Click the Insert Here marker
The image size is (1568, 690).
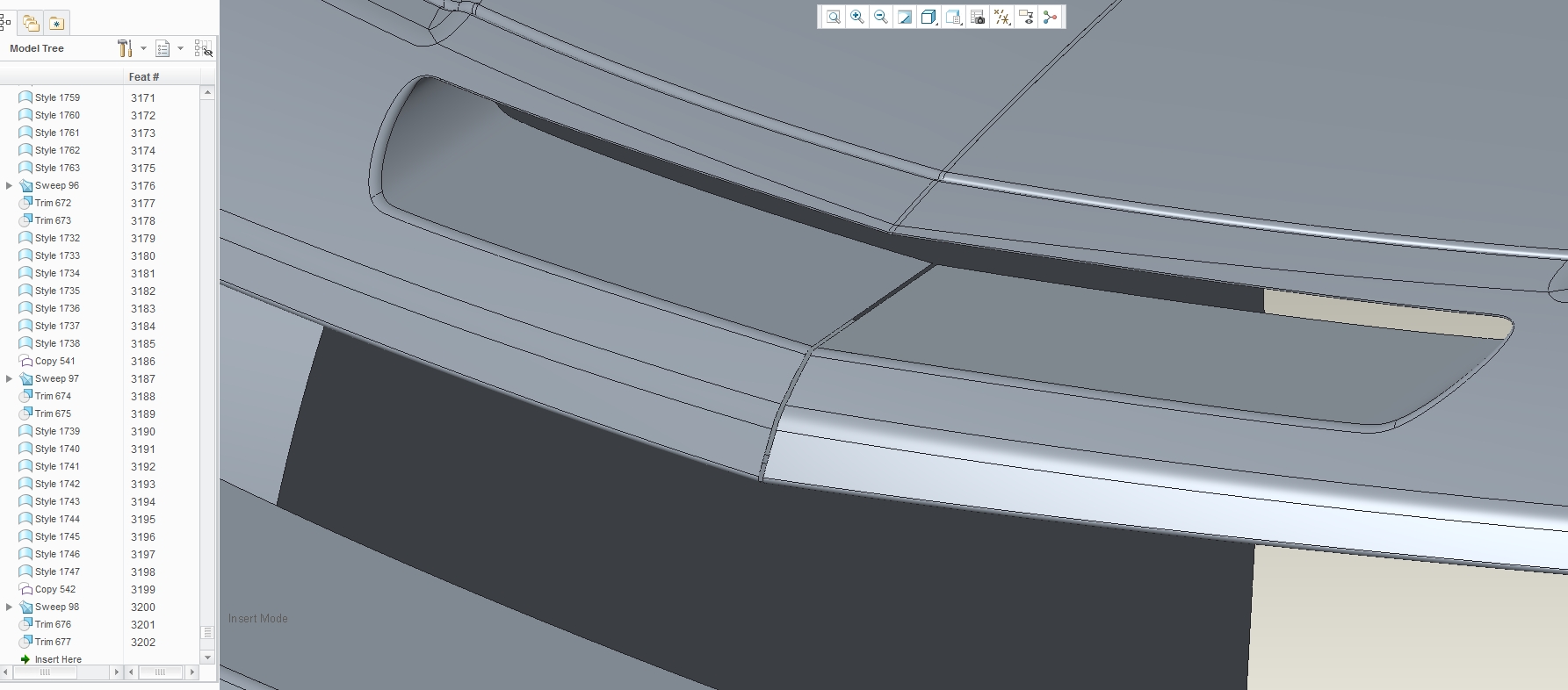[51, 659]
